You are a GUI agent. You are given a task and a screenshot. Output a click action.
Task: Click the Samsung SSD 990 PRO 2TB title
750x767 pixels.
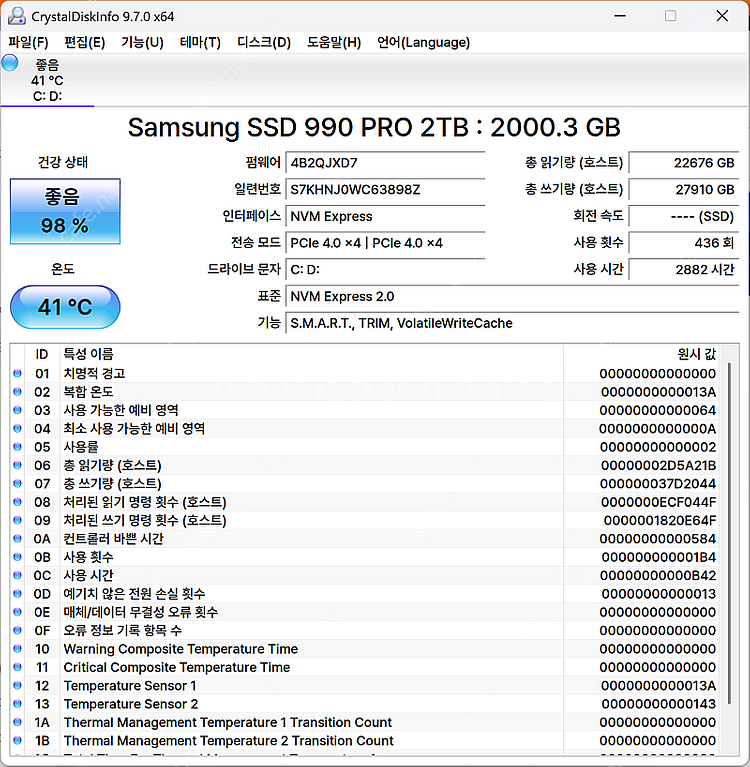coord(374,128)
